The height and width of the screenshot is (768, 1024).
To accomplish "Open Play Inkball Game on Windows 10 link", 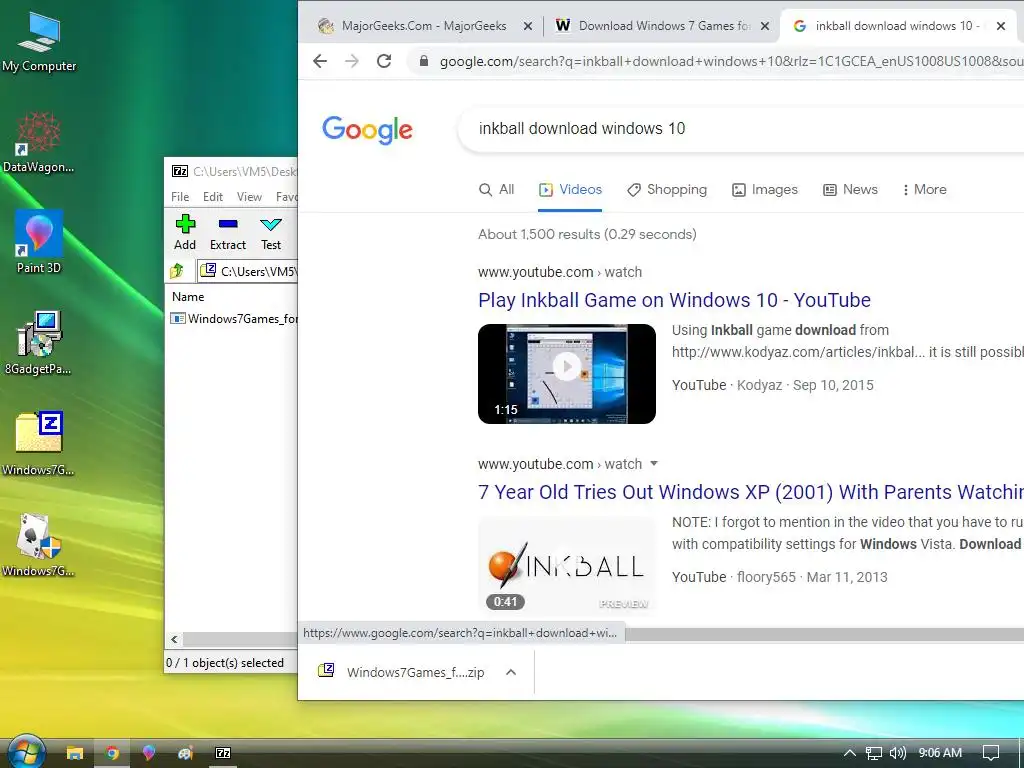I will 674,300.
